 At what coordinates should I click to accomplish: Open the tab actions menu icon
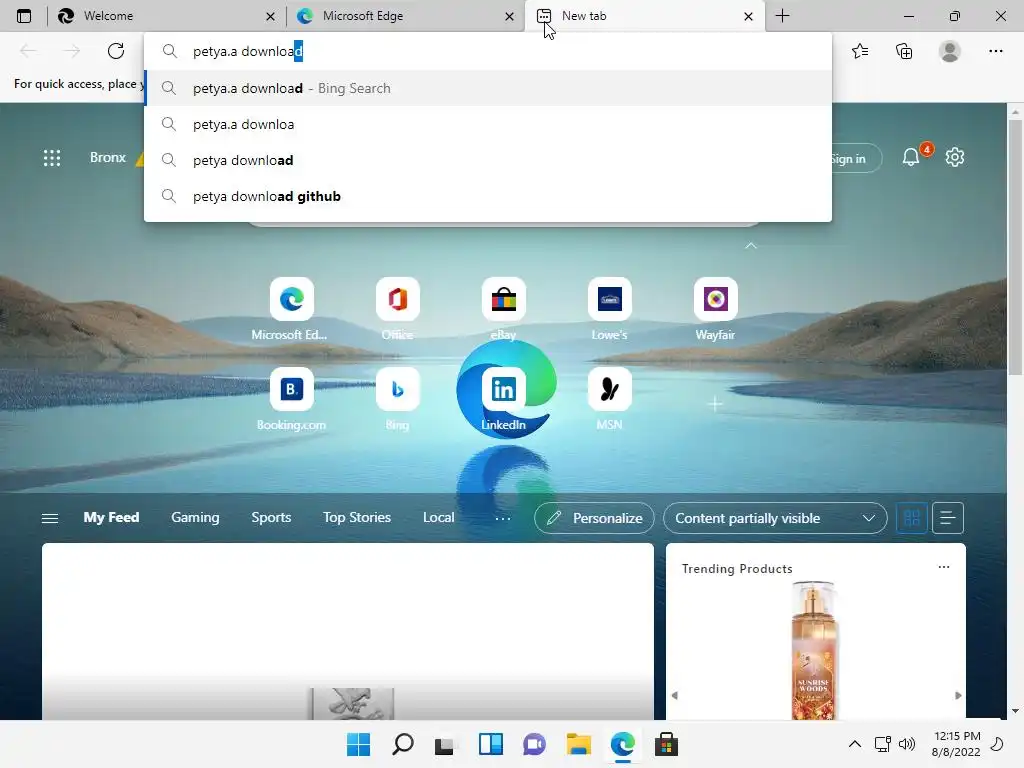pyautogui.click(x=24, y=16)
